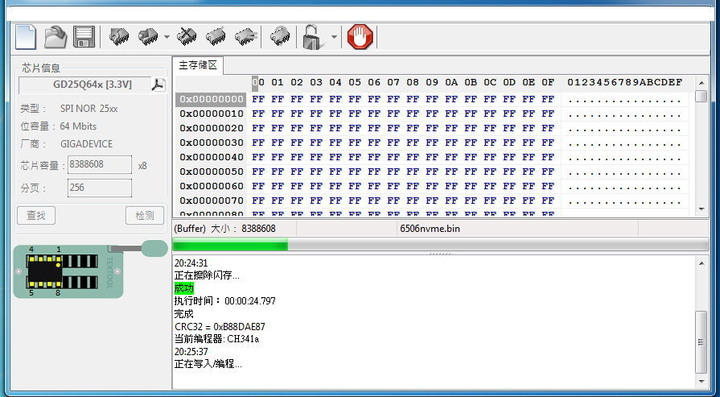720x397 pixels.
Task: Open the GD25Q64x datasheet PDF icon
Action: coord(158,85)
